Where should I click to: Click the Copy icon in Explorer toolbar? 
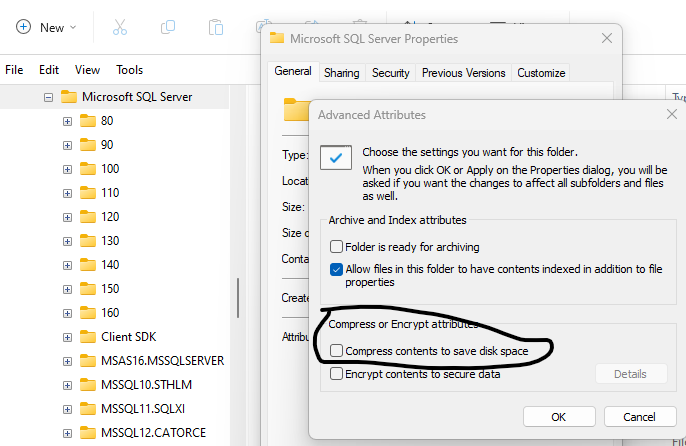pyautogui.click(x=168, y=27)
